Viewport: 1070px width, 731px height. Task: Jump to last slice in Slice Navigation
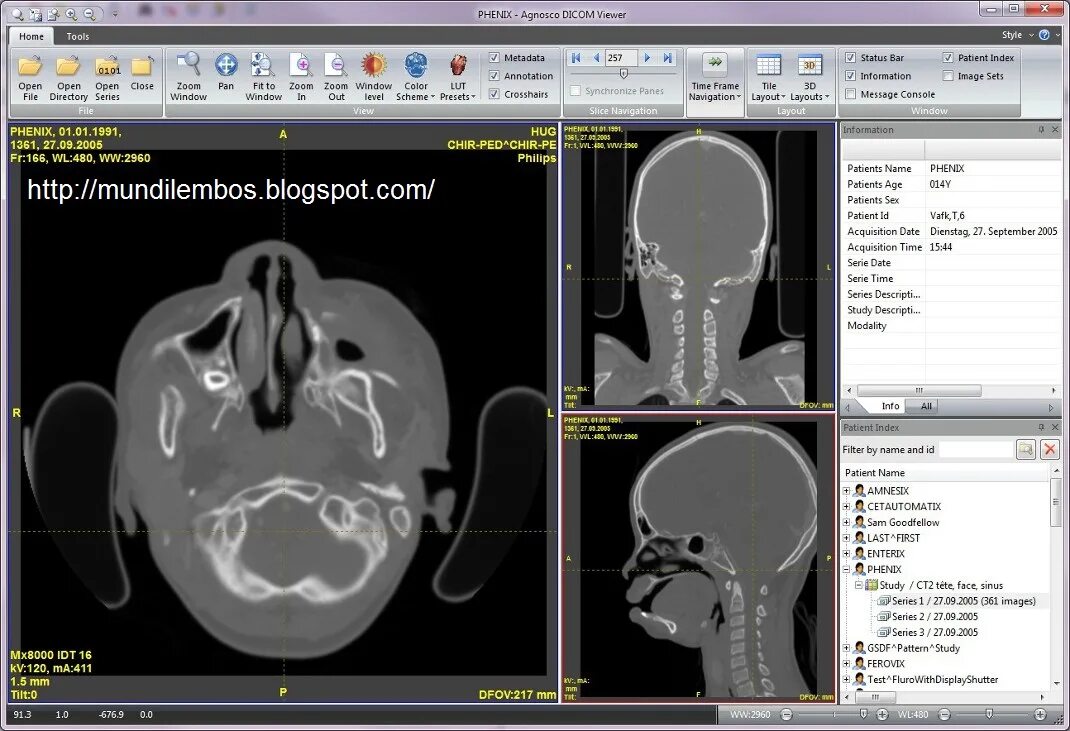pyautogui.click(x=667, y=58)
